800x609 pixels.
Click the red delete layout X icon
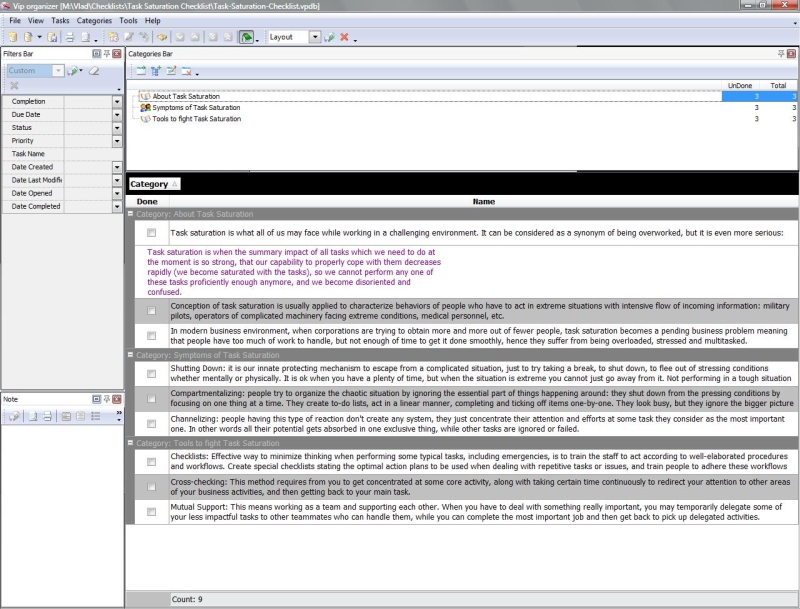pyautogui.click(x=344, y=37)
